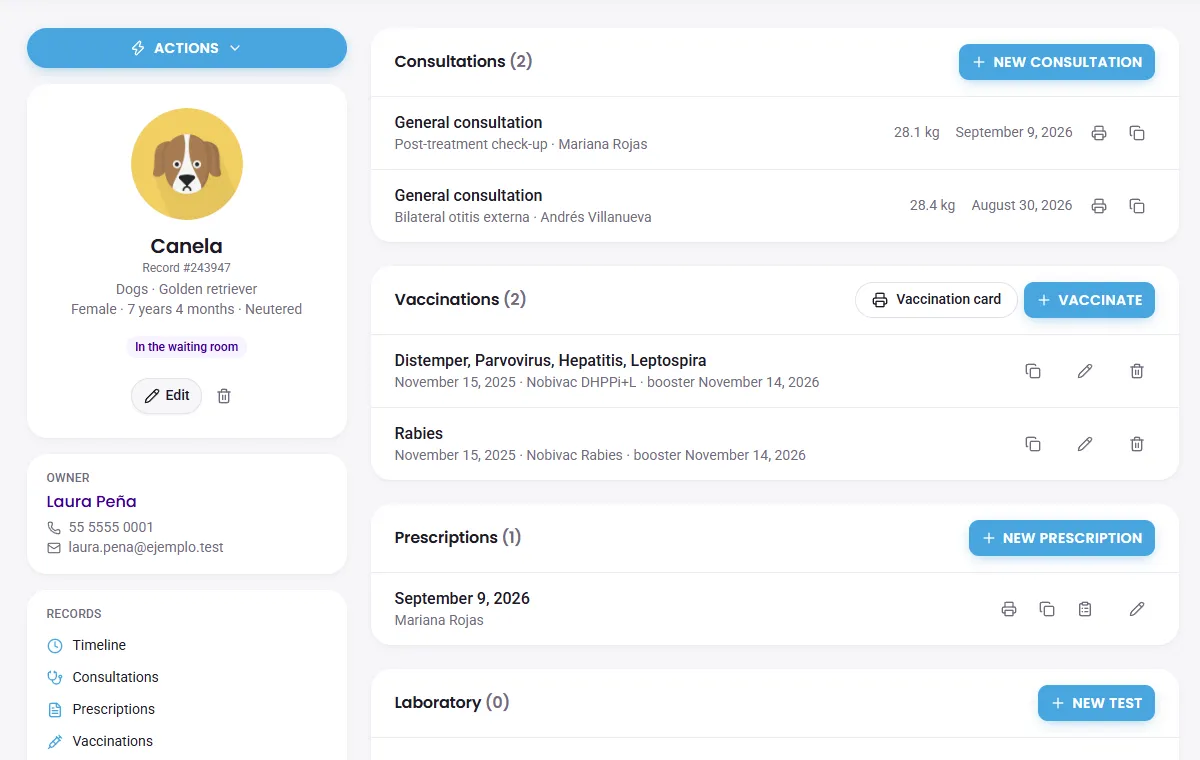
Task: Create a new prescription
Action: pos(1062,538)
